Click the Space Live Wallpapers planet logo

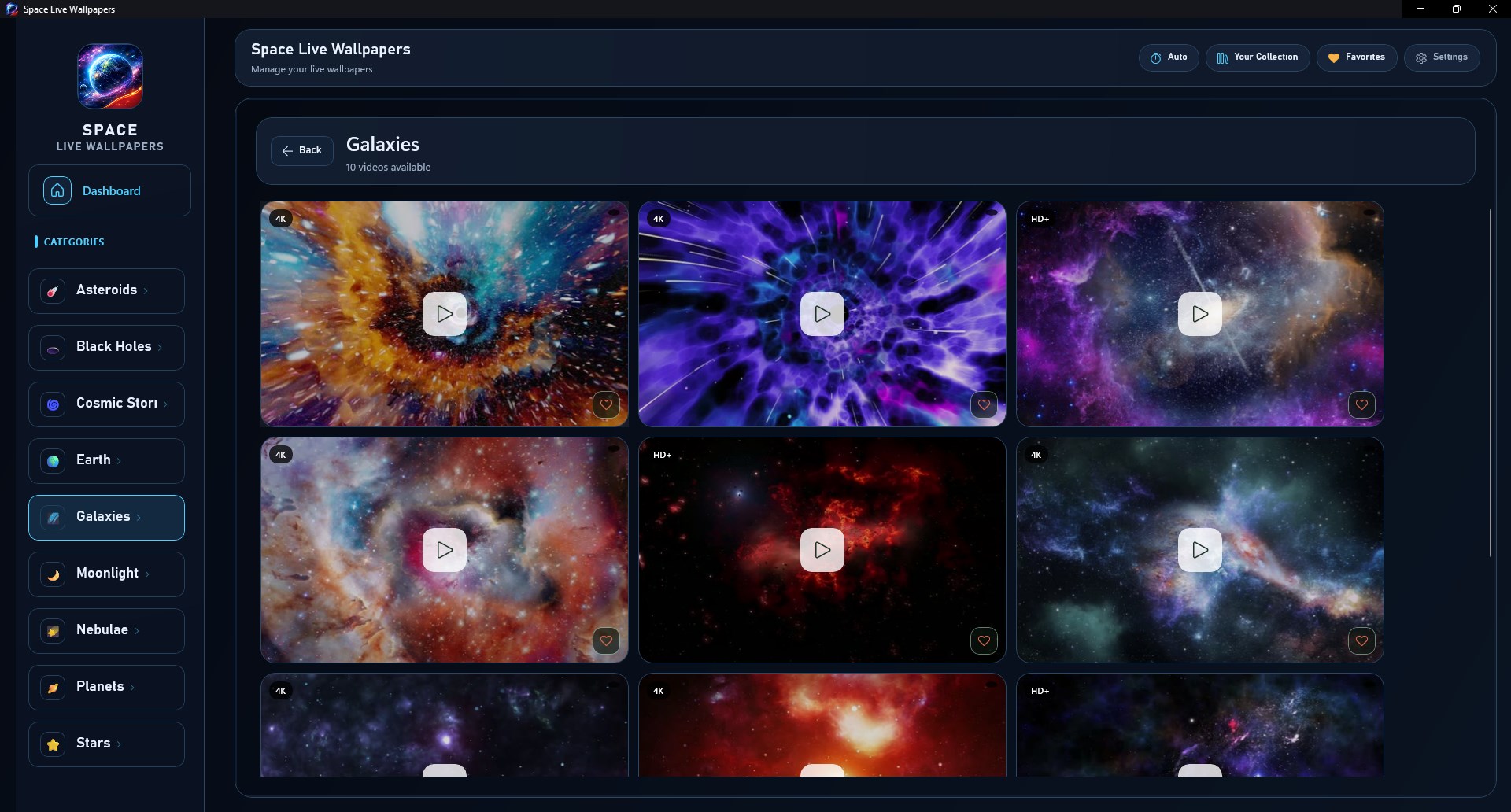110,76
